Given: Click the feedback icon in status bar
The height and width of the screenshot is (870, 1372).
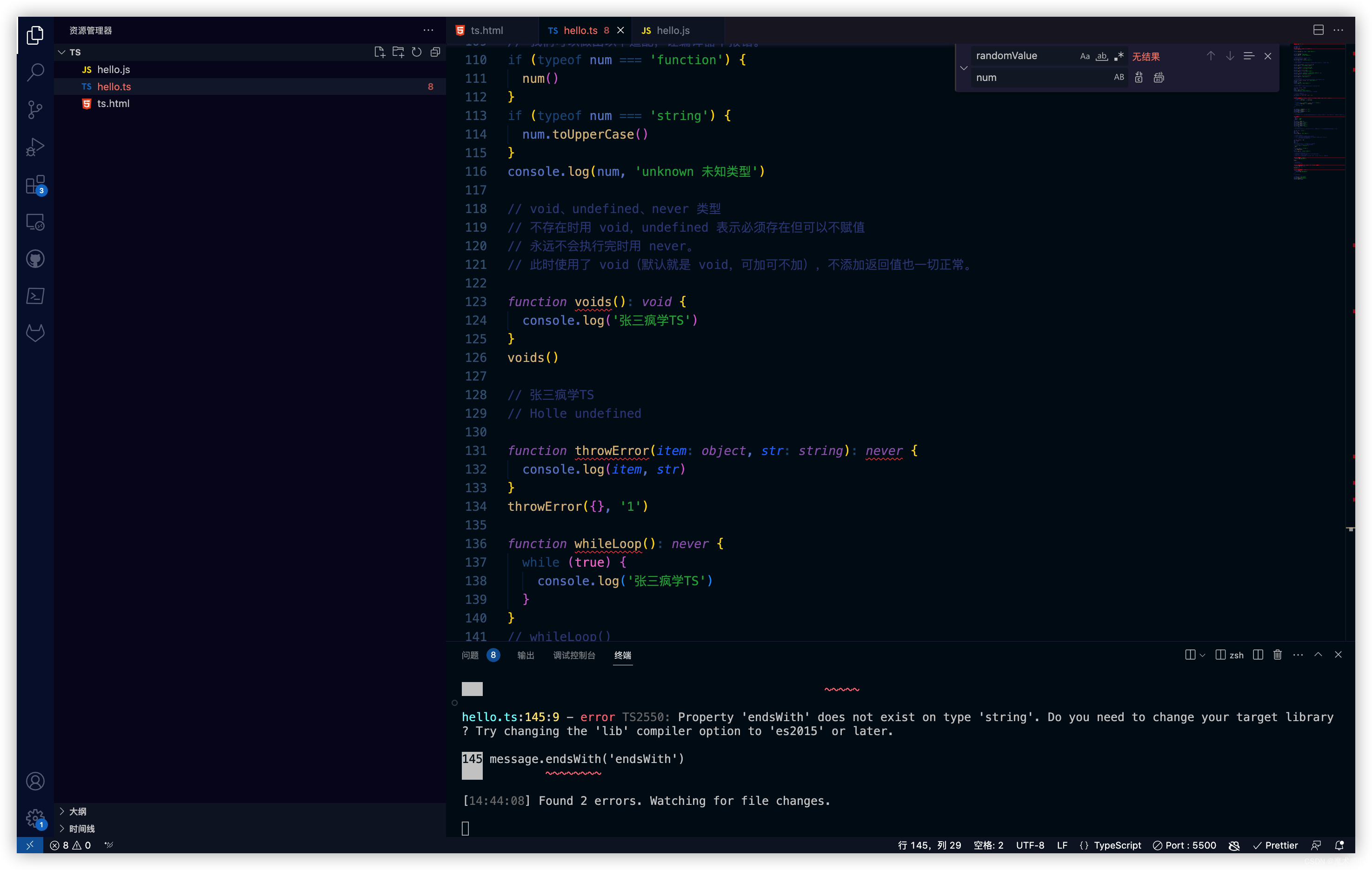Looking at the screenshot, I should coord(1316,845).
